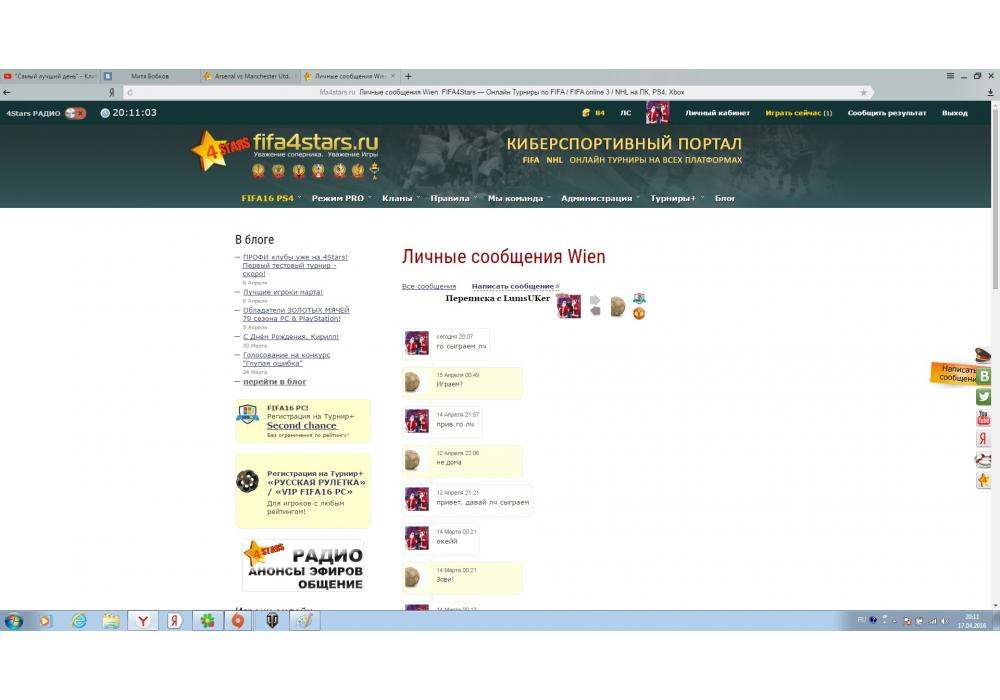Open ICQ flower icon in taskbar

tap(207, 620)
